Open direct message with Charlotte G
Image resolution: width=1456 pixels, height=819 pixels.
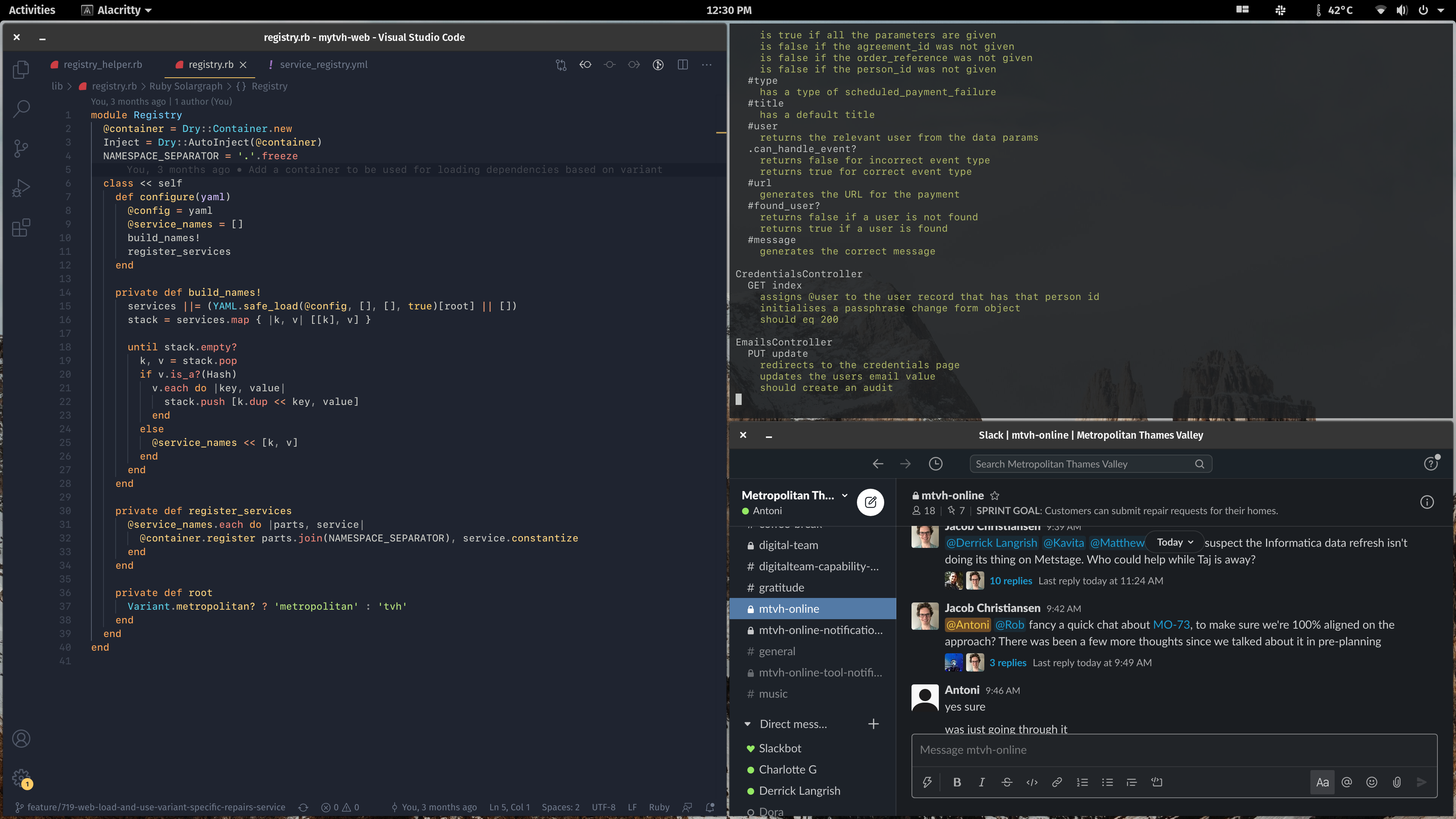[x=788, y=769]
